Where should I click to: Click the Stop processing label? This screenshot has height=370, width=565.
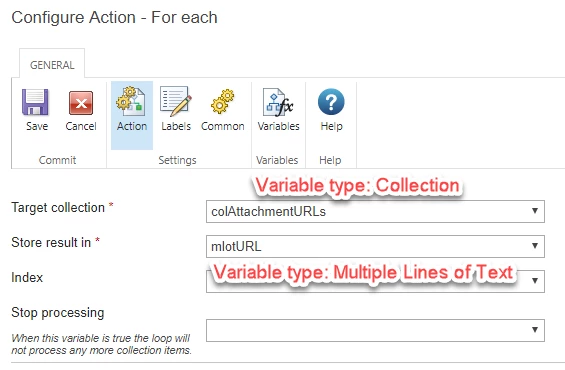[x=58, y=313]
